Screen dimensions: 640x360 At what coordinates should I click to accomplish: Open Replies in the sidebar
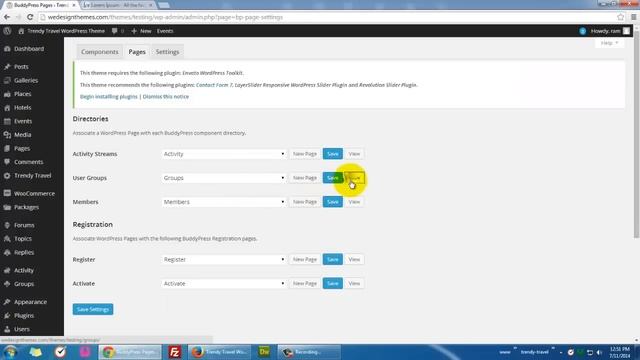[x=24, y=253]
